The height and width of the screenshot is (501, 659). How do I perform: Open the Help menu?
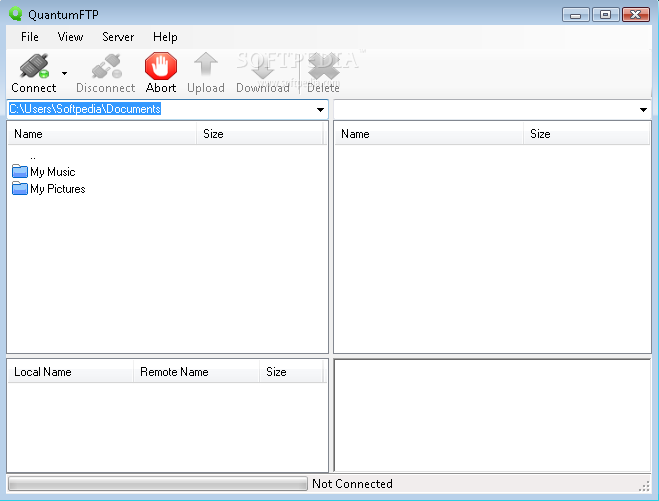point(165,37)
